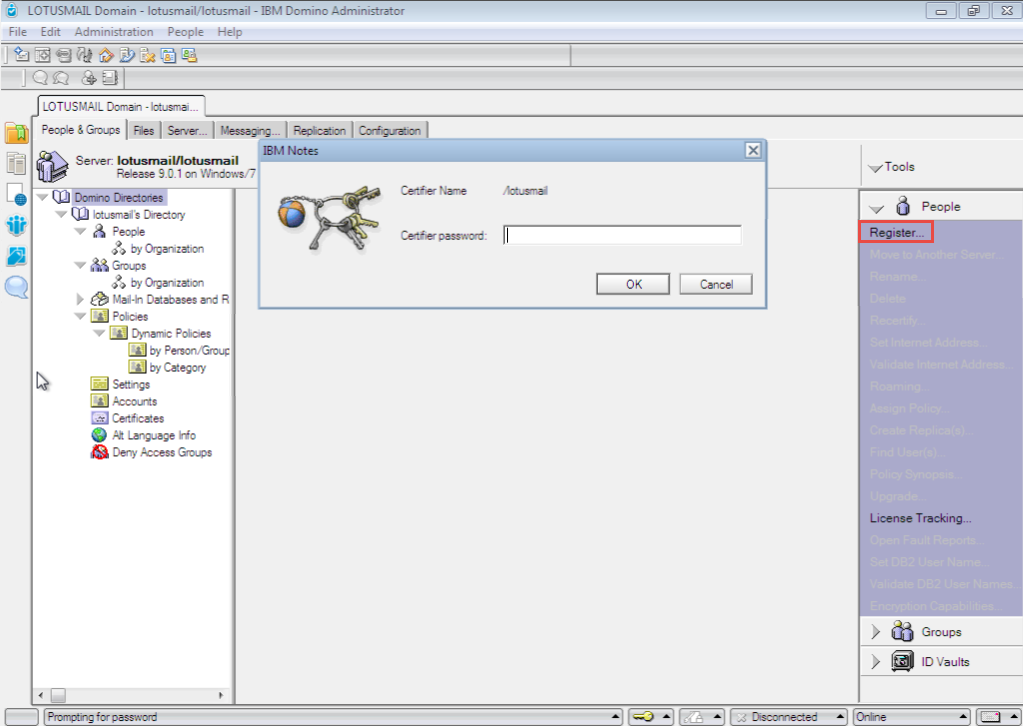The height and width of the screenshot is (726, 1023).
Task: Select the People & Groups tab
Action: coord(81,130)
